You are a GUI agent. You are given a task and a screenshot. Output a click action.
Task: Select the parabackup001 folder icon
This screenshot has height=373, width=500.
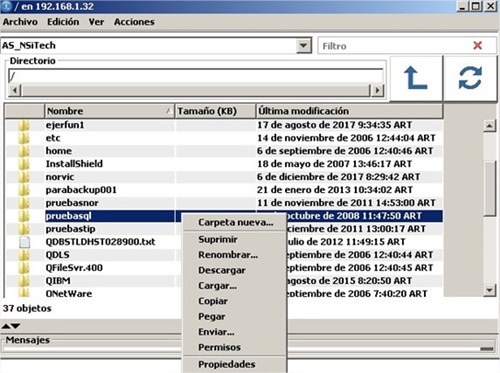(x=24, y=190)
